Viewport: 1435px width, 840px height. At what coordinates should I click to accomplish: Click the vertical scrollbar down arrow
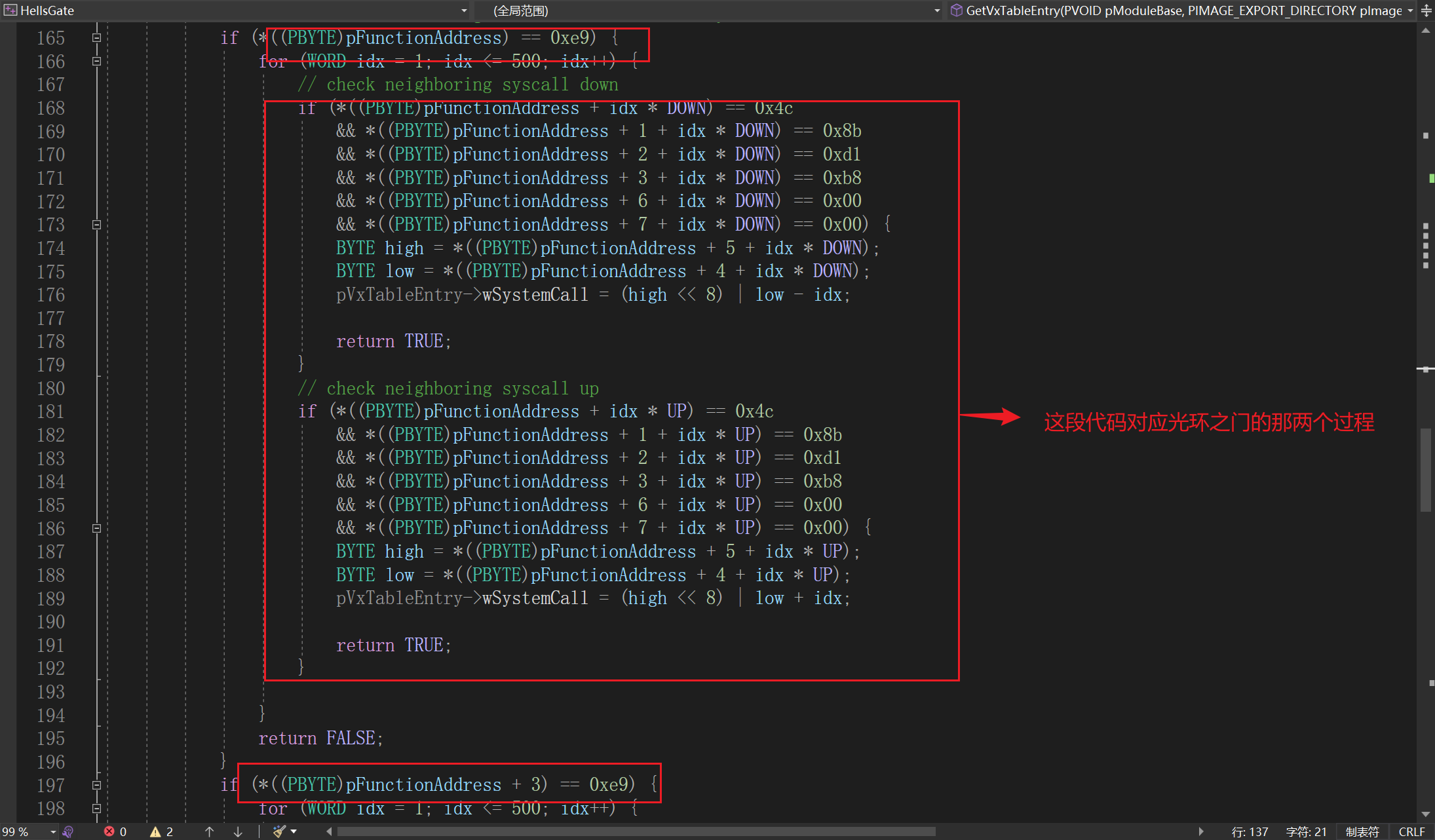pos(1426,814)
